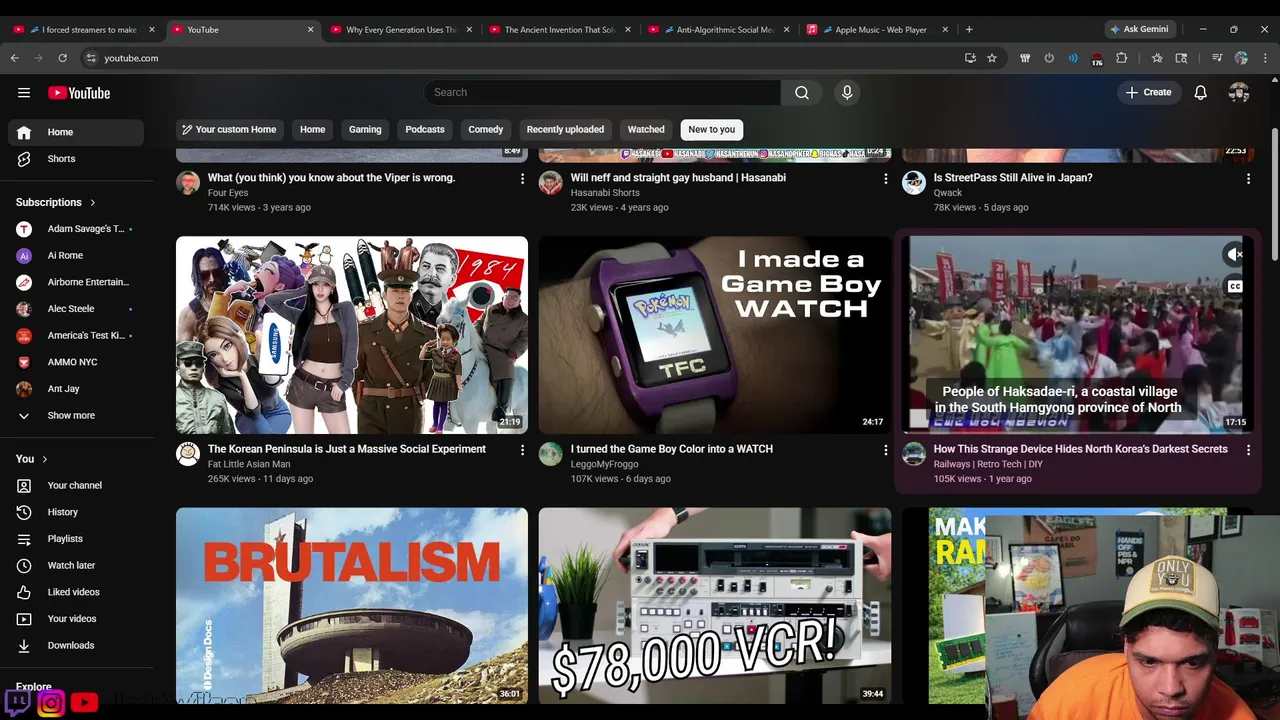This screenshot has width=1280, height=720.
Task: Open Fat Little Asian Man channel avatar
Action: tap(188, 454)
